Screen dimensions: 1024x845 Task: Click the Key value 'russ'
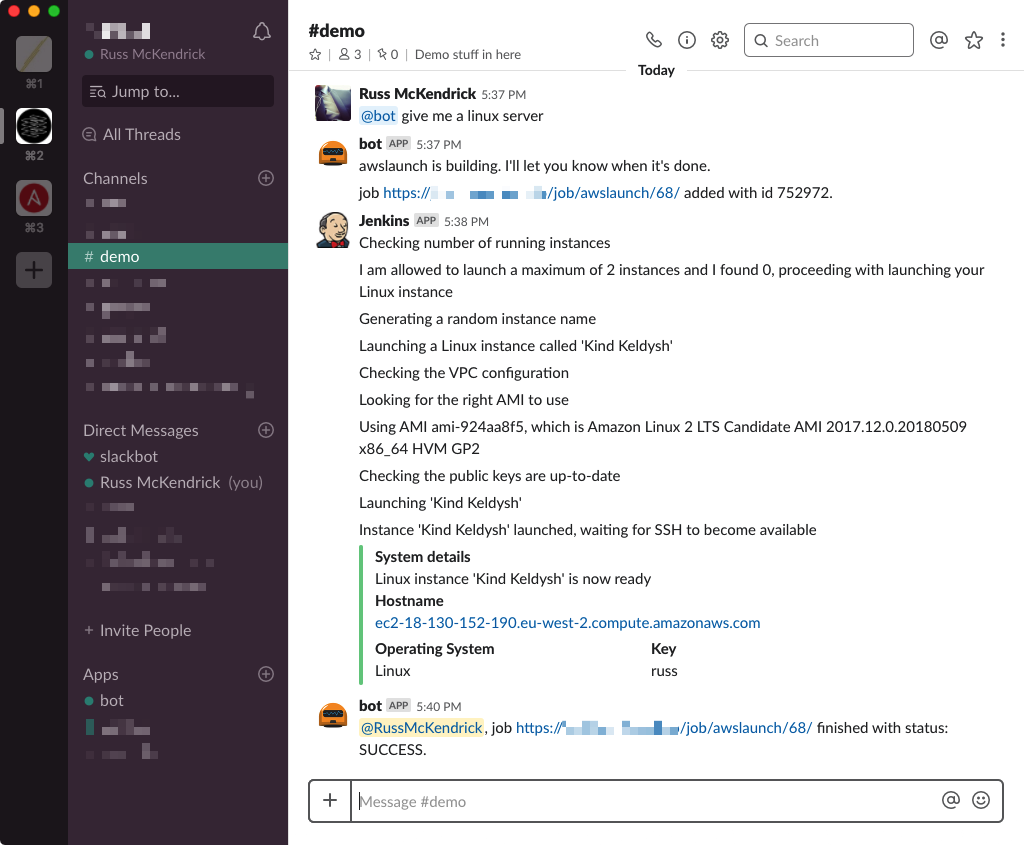point(664,671)
